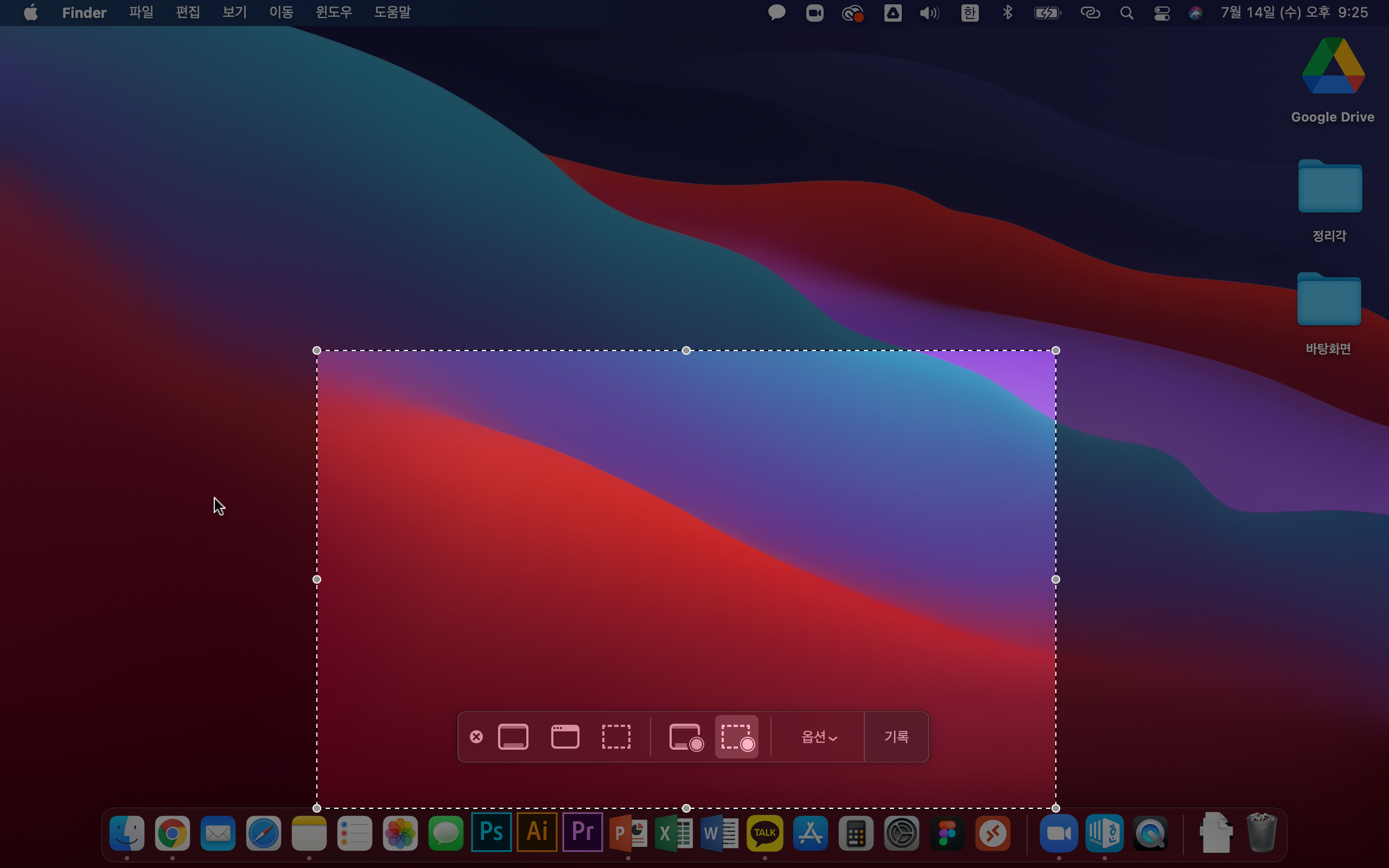Open the 파일 menu
The width and height of the screenshot is (1389, 868).
click(x=141, y=12)
